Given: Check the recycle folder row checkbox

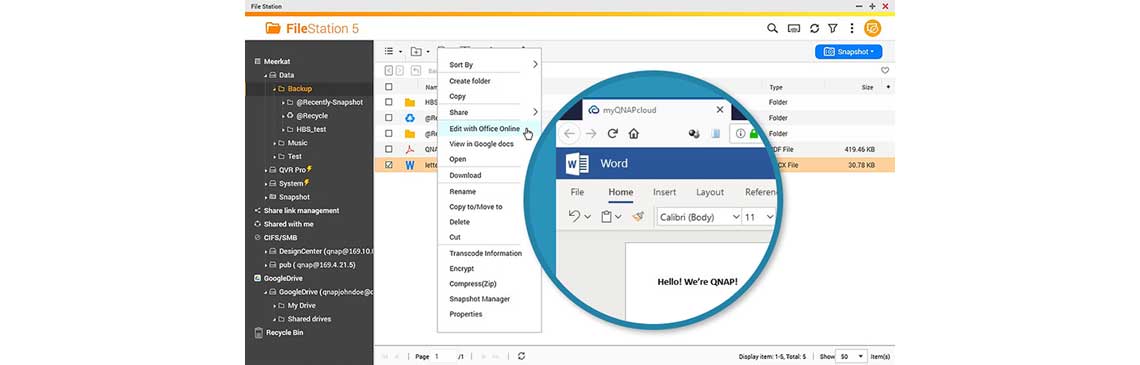Looking at the screenshot, I should [389, 118].
